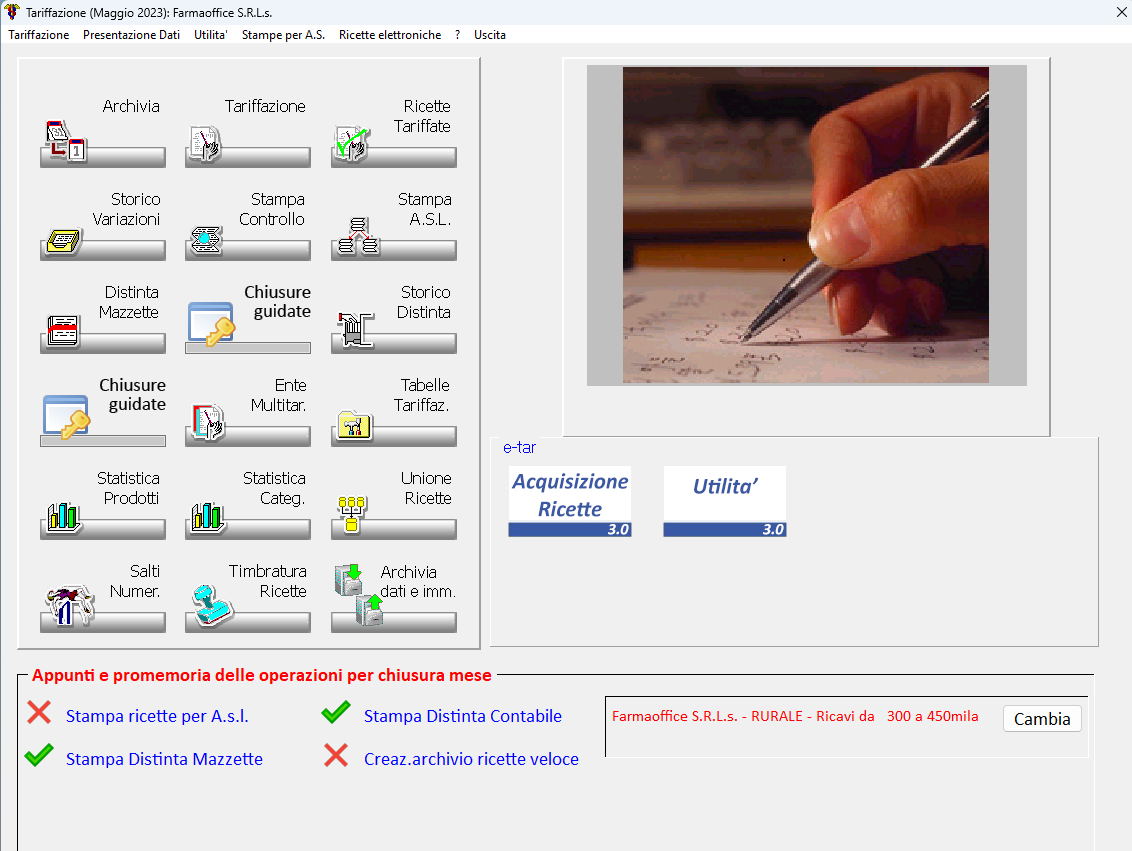Screen dimensions: 1132x851
Task: Open the Stampa ricette per A.s.l. link
Action: (x=157, y=716)
